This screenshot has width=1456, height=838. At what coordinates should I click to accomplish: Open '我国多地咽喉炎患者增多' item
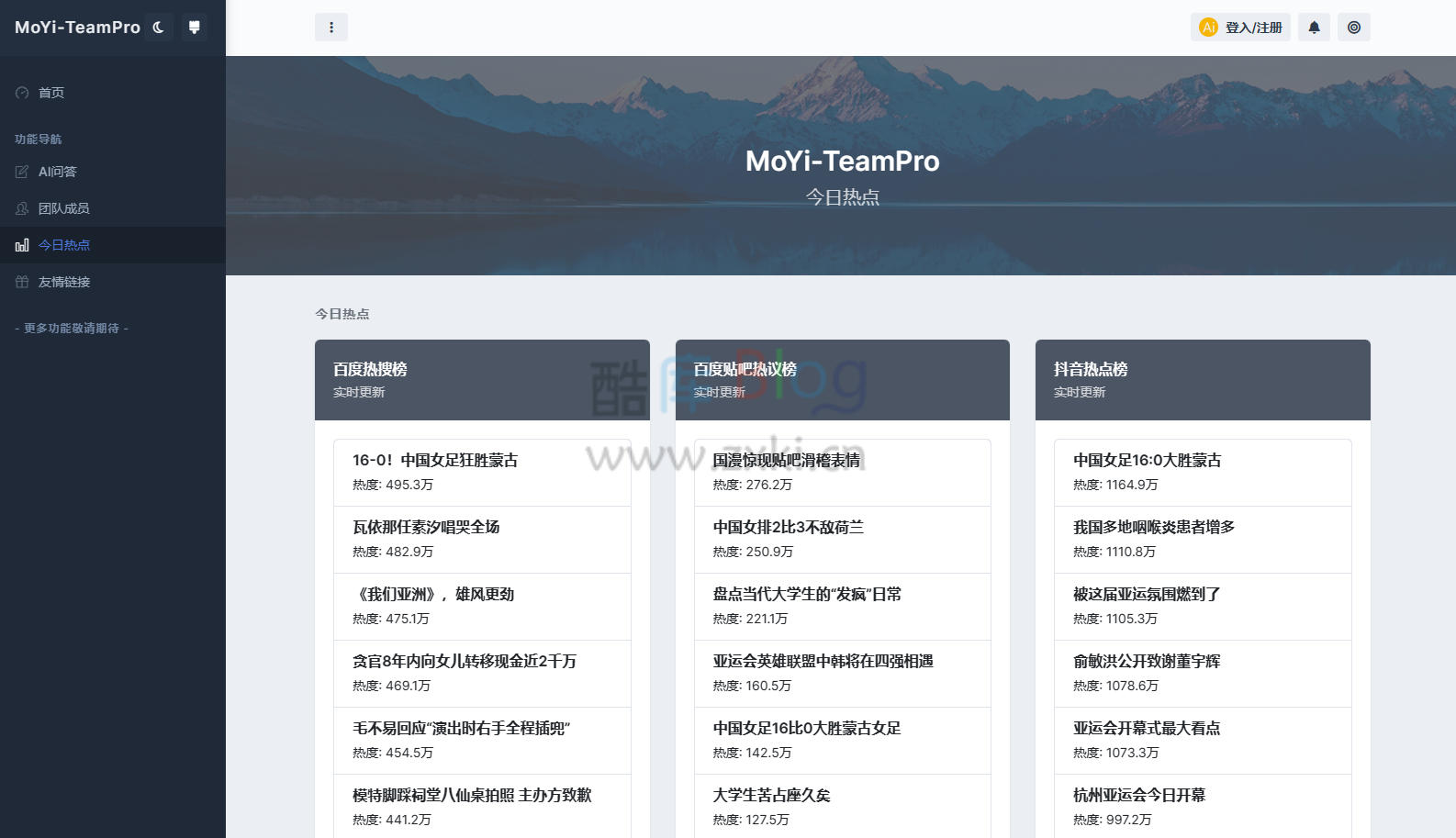(1203, 540)
